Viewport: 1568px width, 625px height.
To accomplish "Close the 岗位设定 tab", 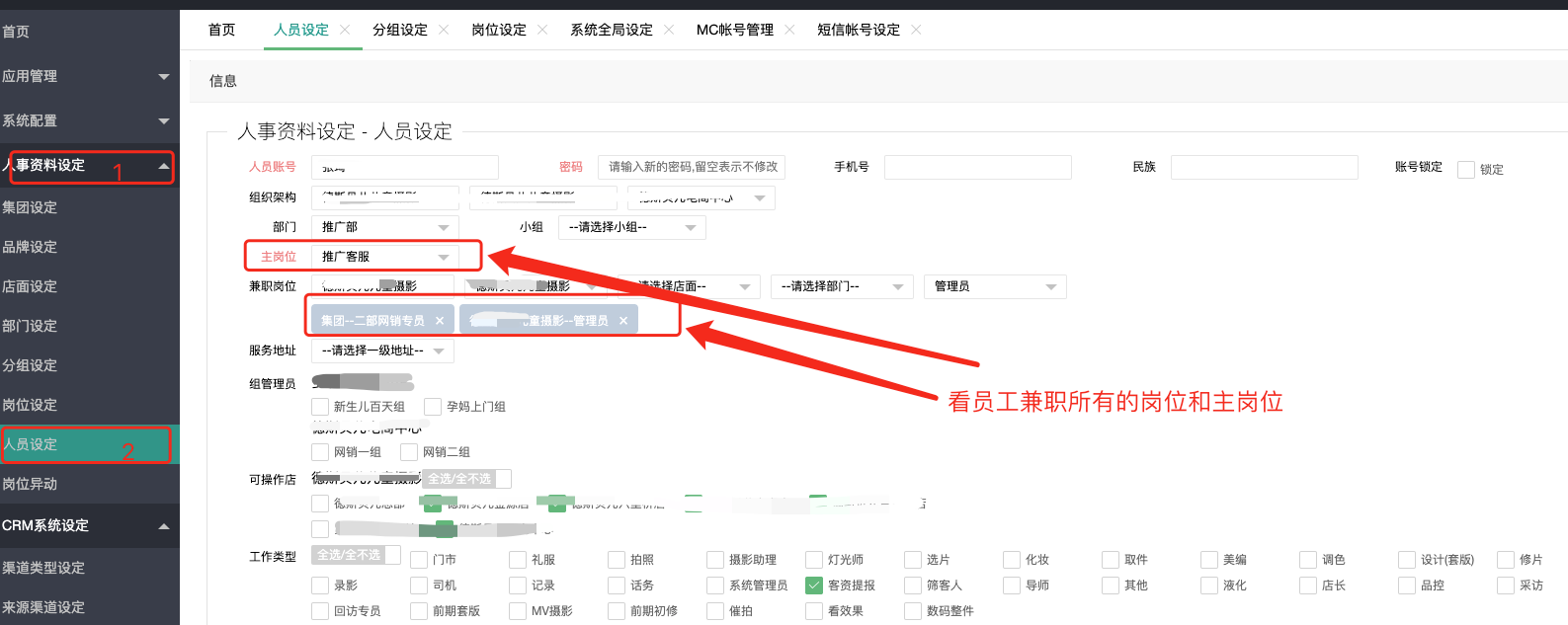I will coord(542,30).
